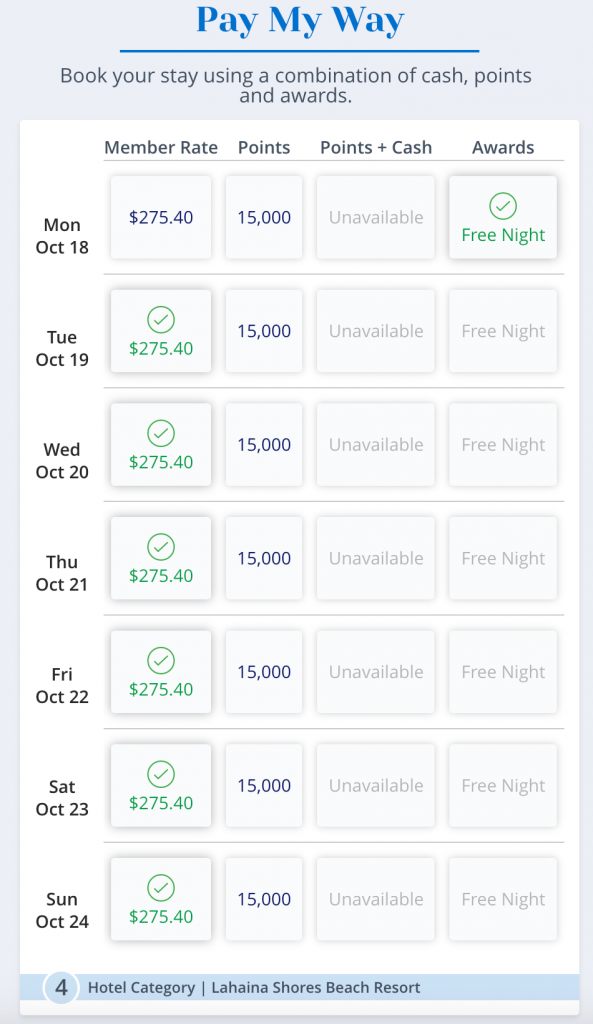
Task: Click the hotel category 4 badge
Action: (61, 987)
